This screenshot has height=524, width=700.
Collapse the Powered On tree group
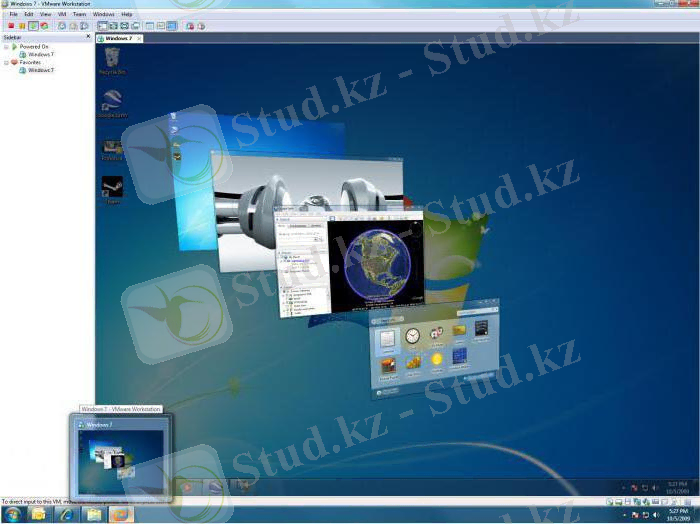point(6,46)
